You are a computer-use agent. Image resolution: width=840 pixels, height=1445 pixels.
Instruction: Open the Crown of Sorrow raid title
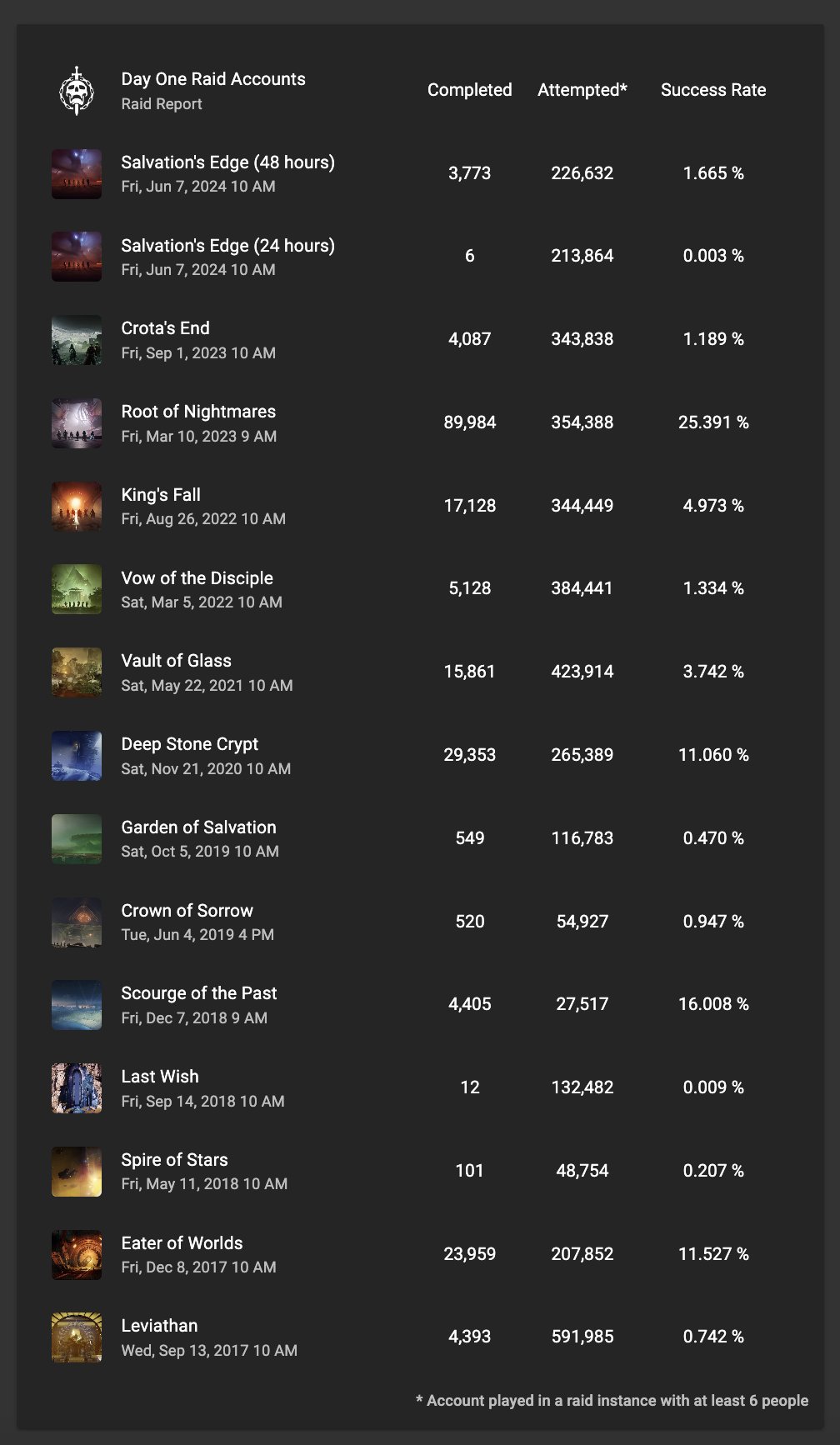coord(187,911)
